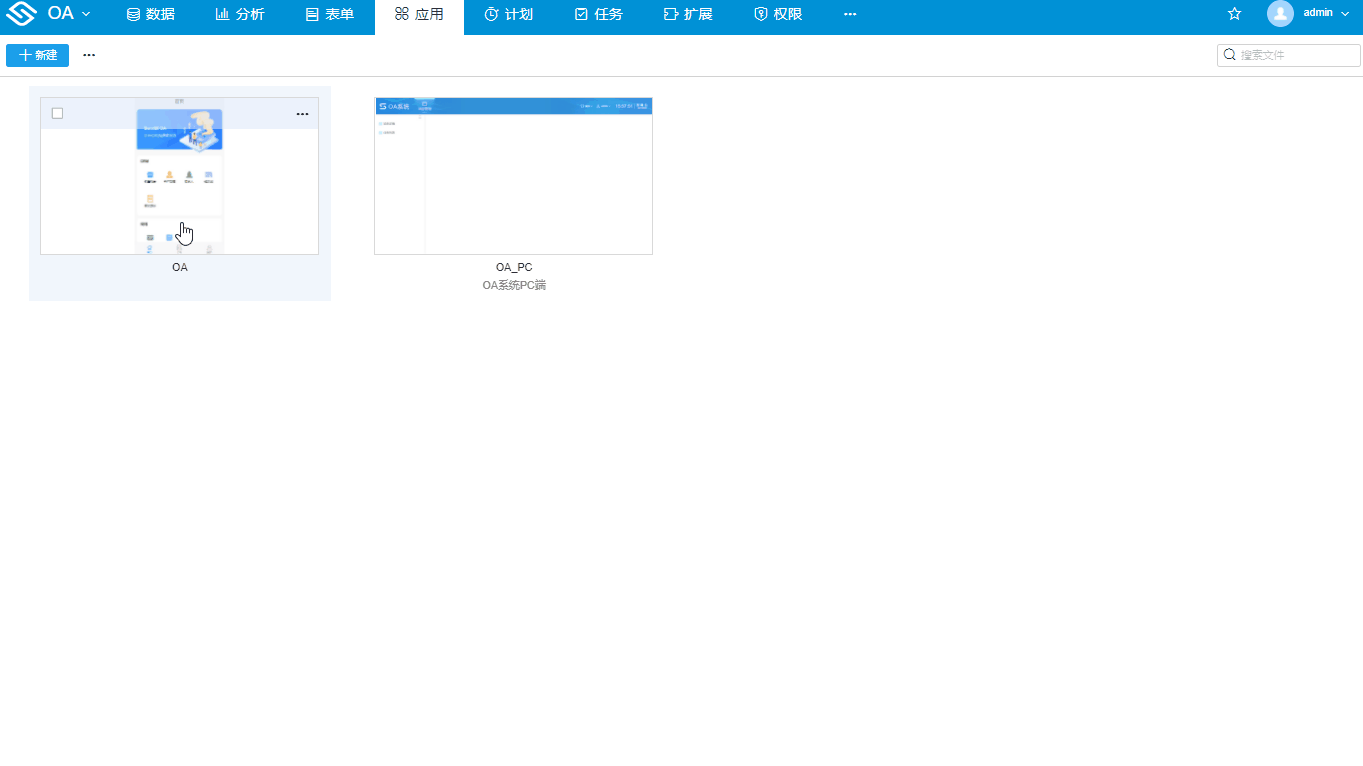Open the OA card three-dot menu
Image resolution: width=1363 pixels, height=766 pixels.
(x=302, y=114)
